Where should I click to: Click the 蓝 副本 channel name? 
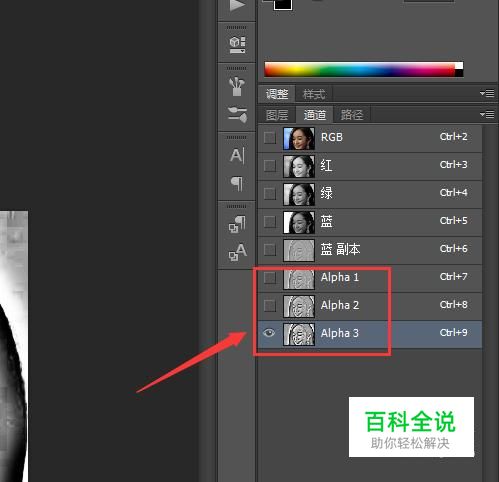pyautogui.click(x=340, y=249)
